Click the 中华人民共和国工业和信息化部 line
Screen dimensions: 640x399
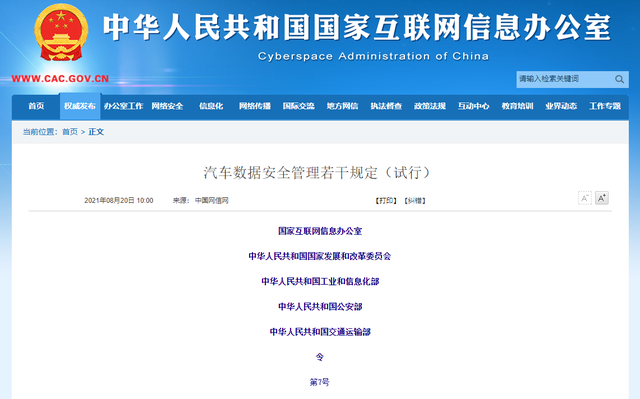(x=320, y=282)
